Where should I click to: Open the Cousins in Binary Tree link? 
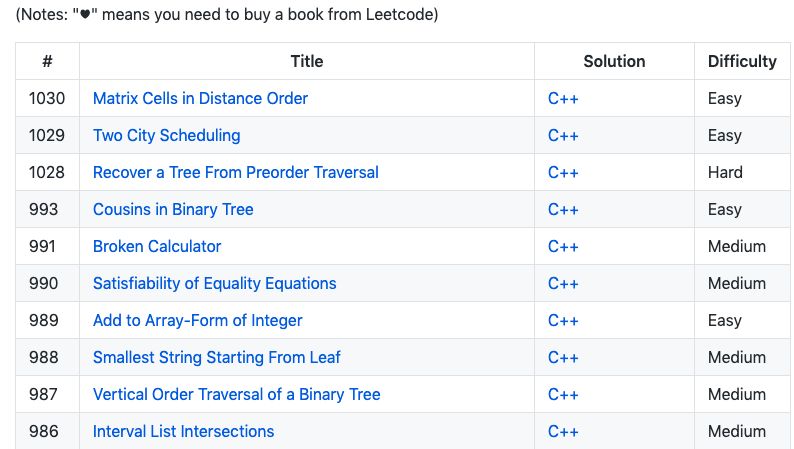(173, 209)
